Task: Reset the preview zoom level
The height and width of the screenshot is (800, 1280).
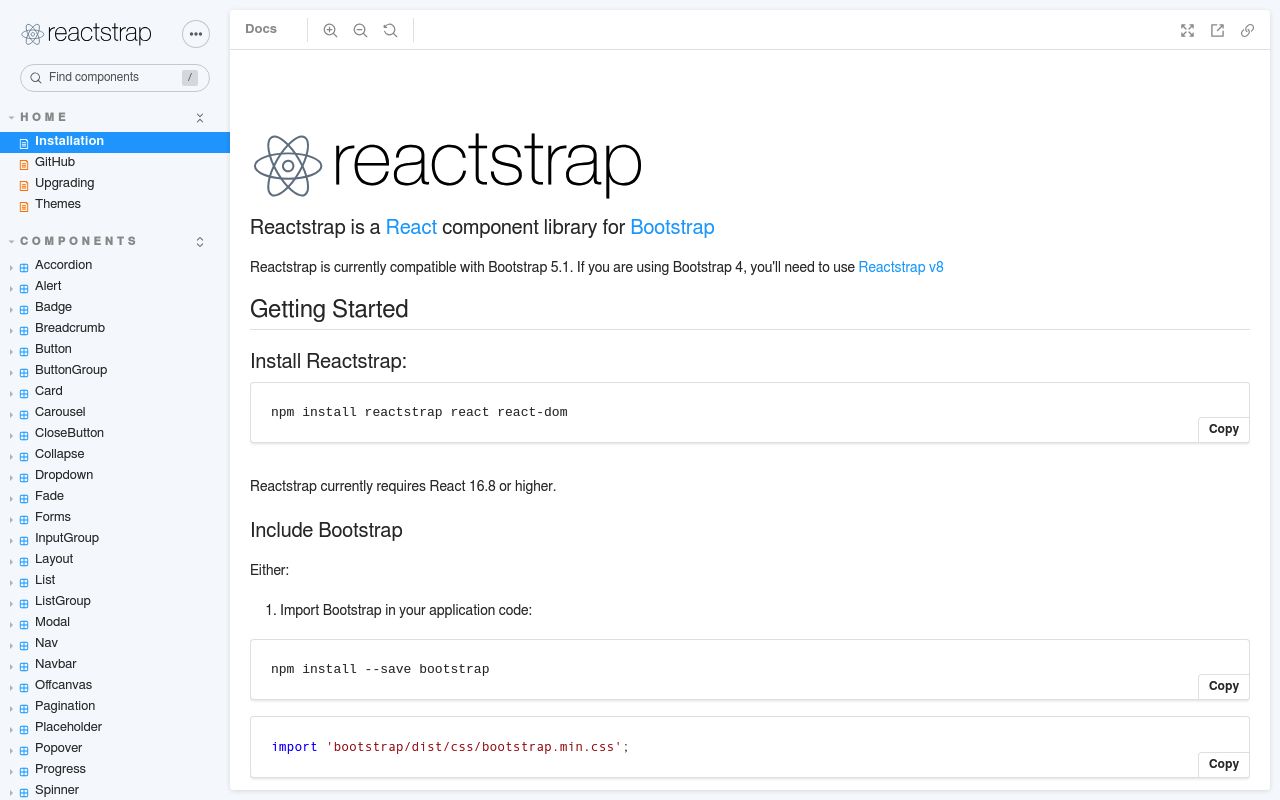Action: (390, 30)
